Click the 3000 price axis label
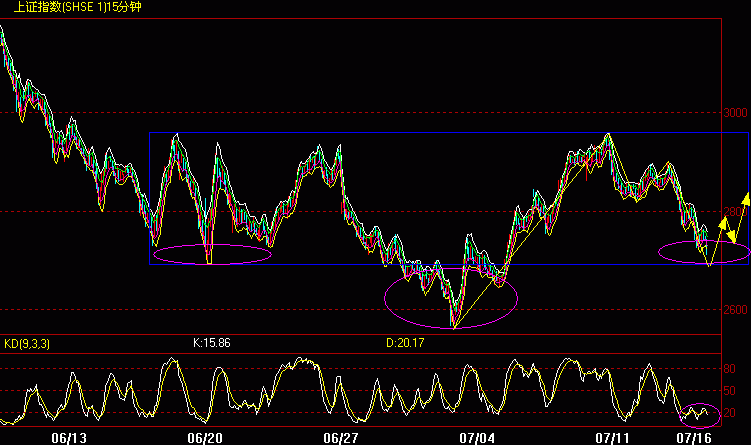The width and height of the screenshot is (751, 445). (735, 113)
